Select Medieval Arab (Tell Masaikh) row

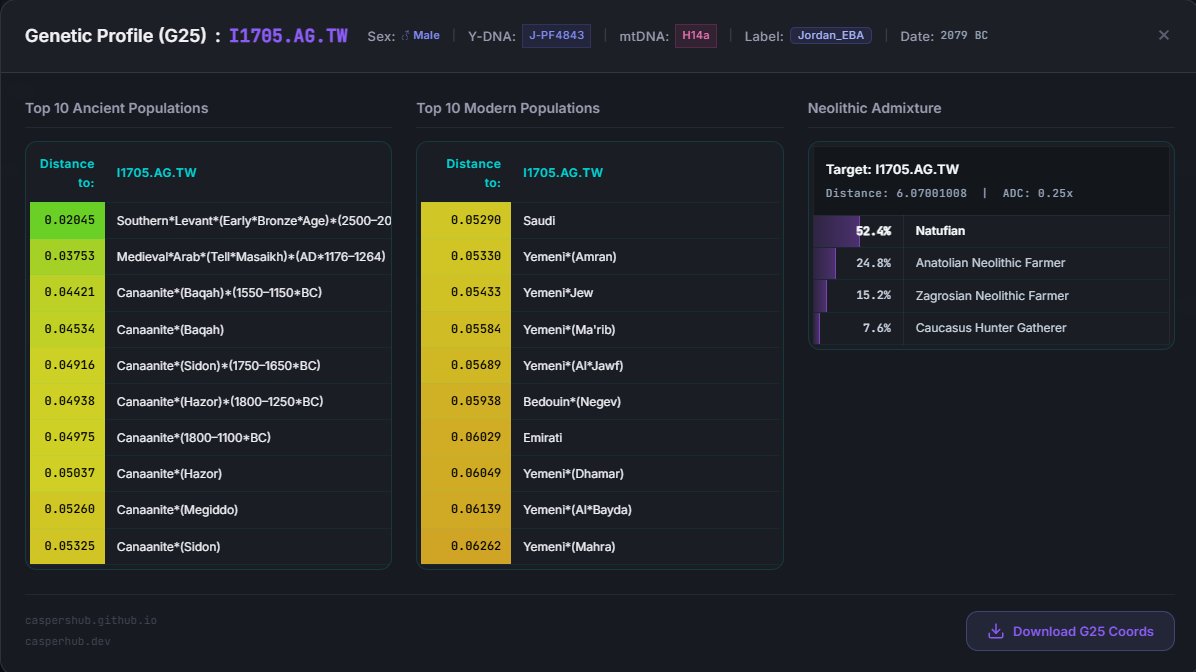pos(210,256)
